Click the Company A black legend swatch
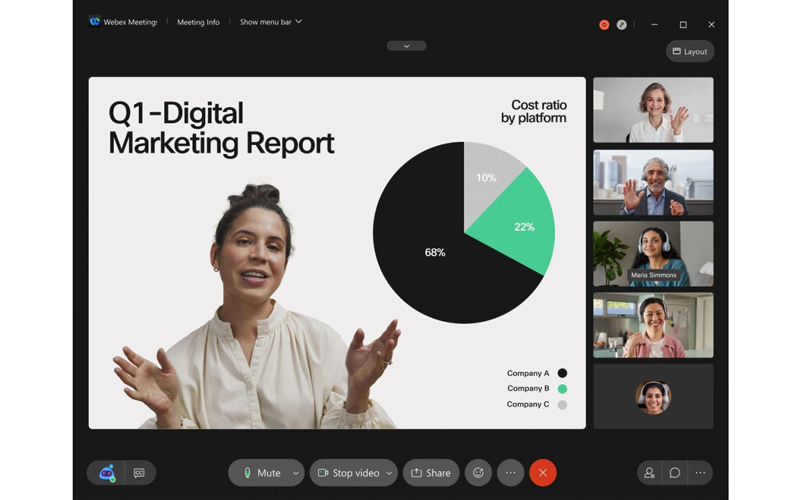800x500 pixels. point(562,373)
